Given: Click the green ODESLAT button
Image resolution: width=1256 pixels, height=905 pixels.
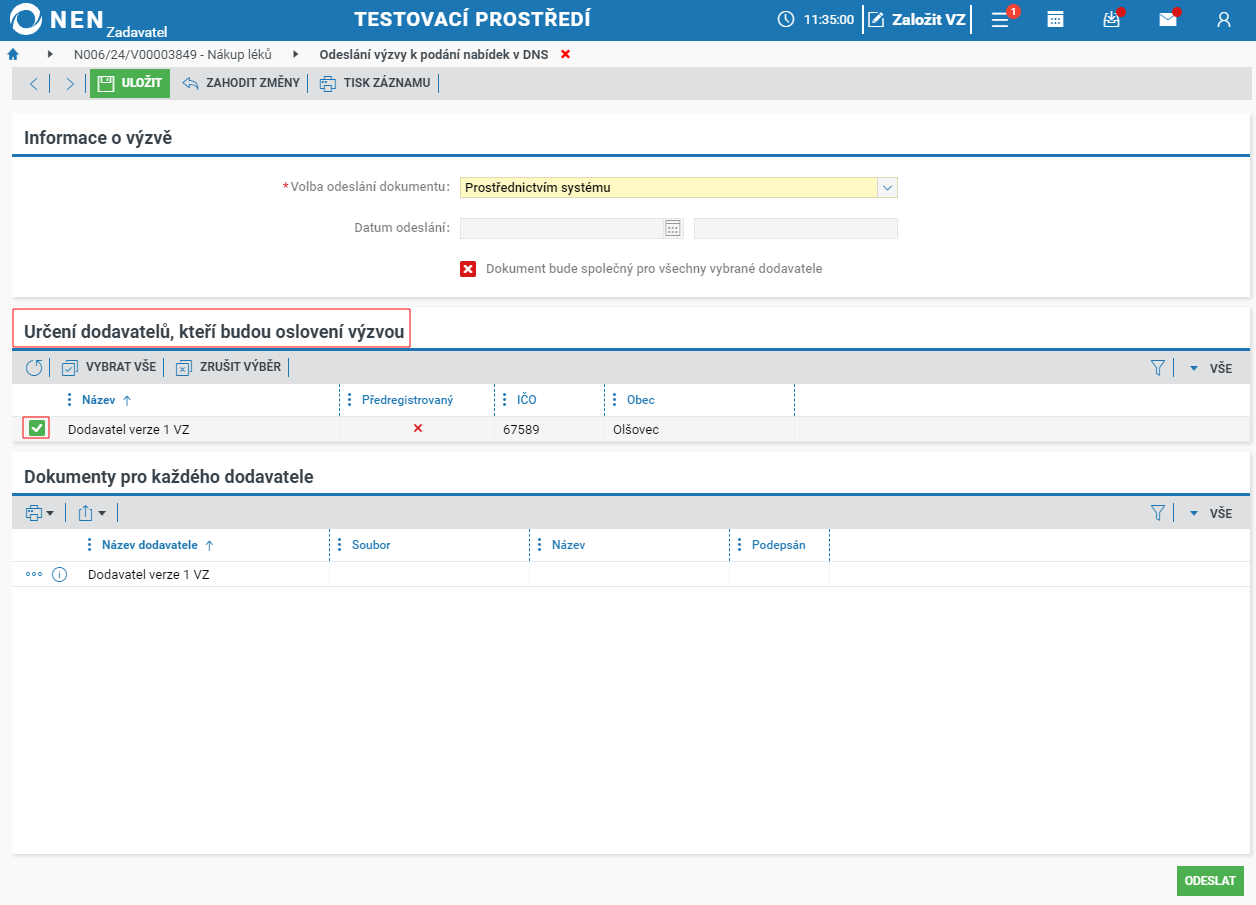Looking at the screenshot, I should coord(1210,881).
